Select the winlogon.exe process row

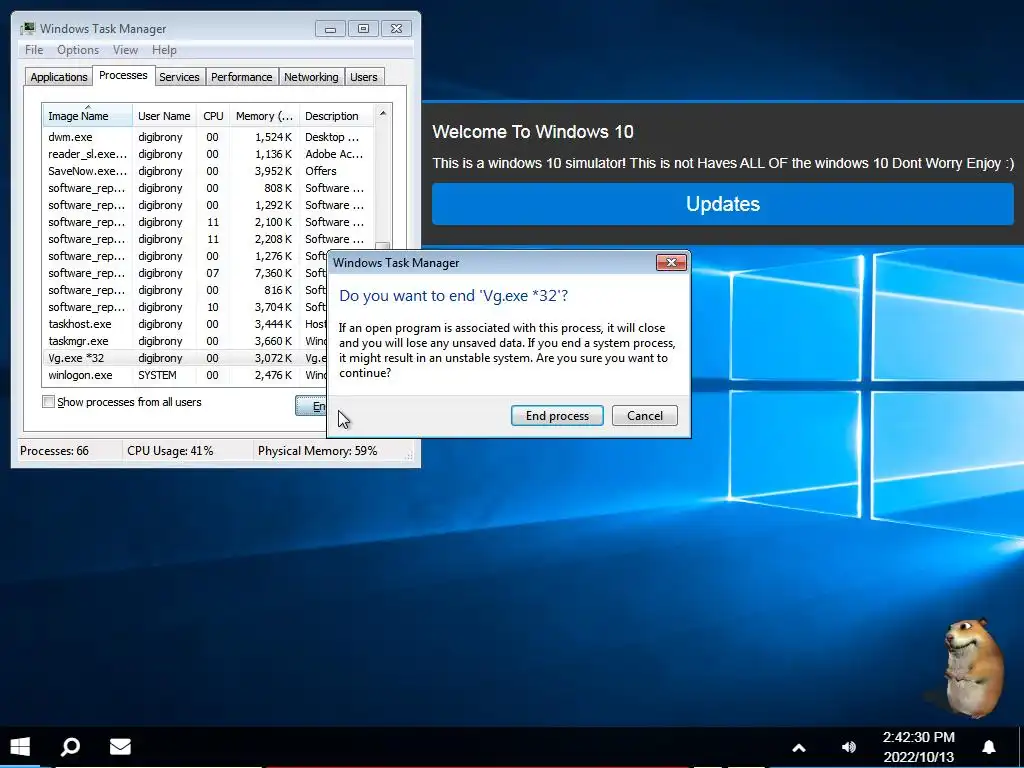[184, 375]
